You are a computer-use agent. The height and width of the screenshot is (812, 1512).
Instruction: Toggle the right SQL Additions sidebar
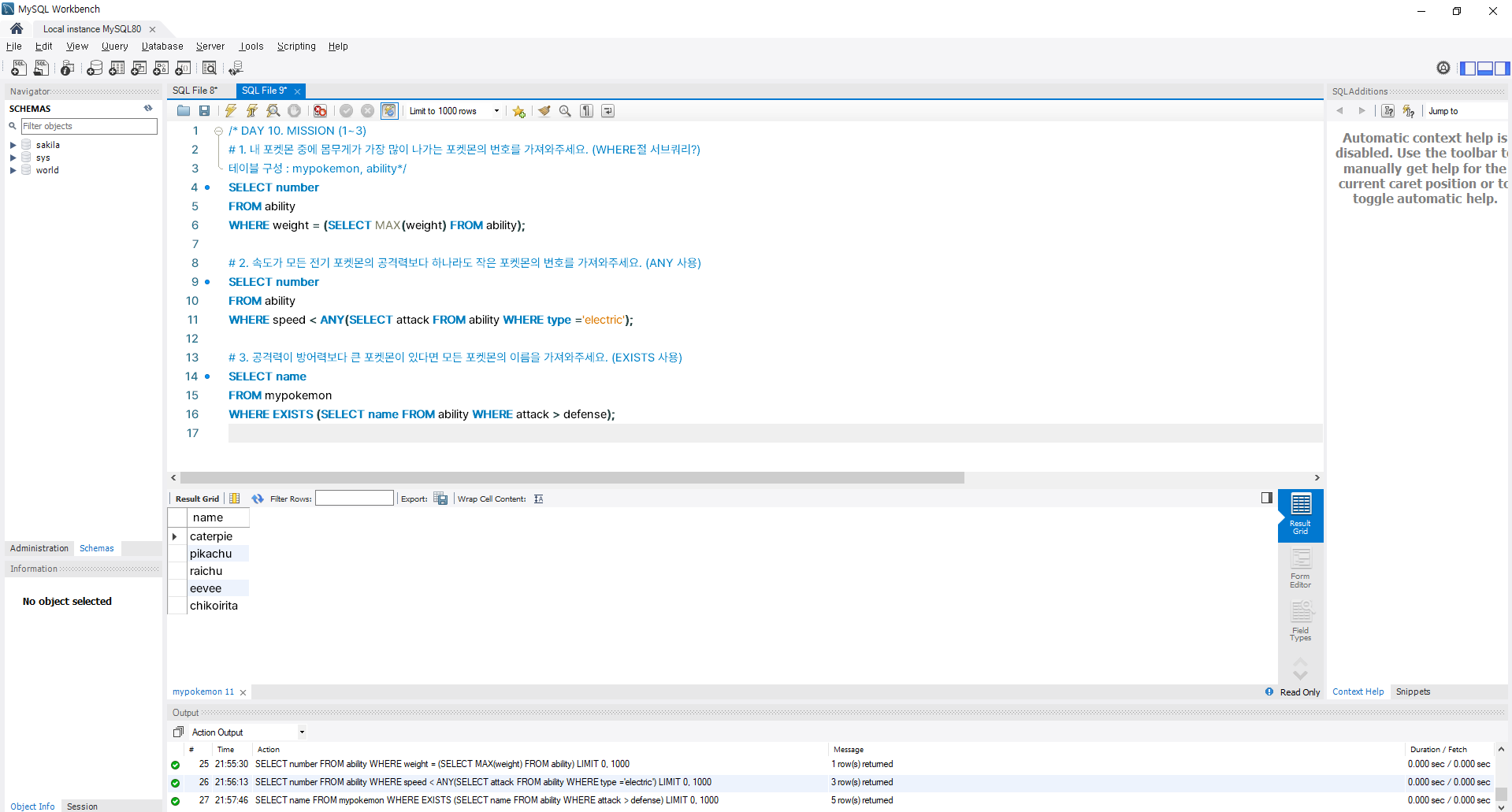(1502, 69)
